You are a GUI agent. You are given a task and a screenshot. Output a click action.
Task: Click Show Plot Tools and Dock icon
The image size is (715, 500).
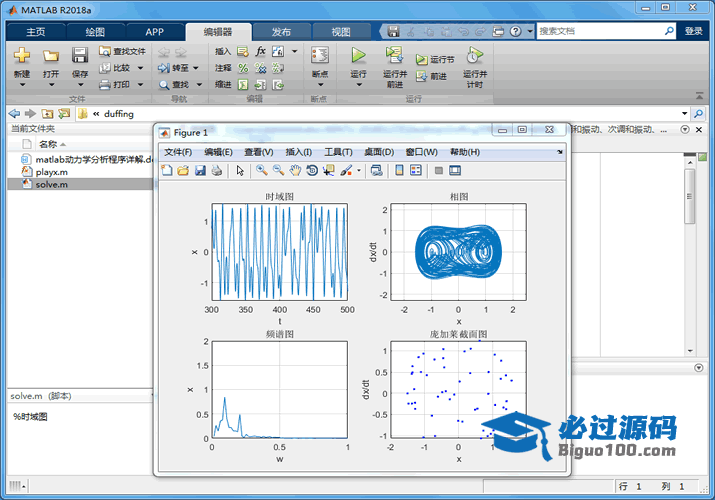click(x=455, y=170)
